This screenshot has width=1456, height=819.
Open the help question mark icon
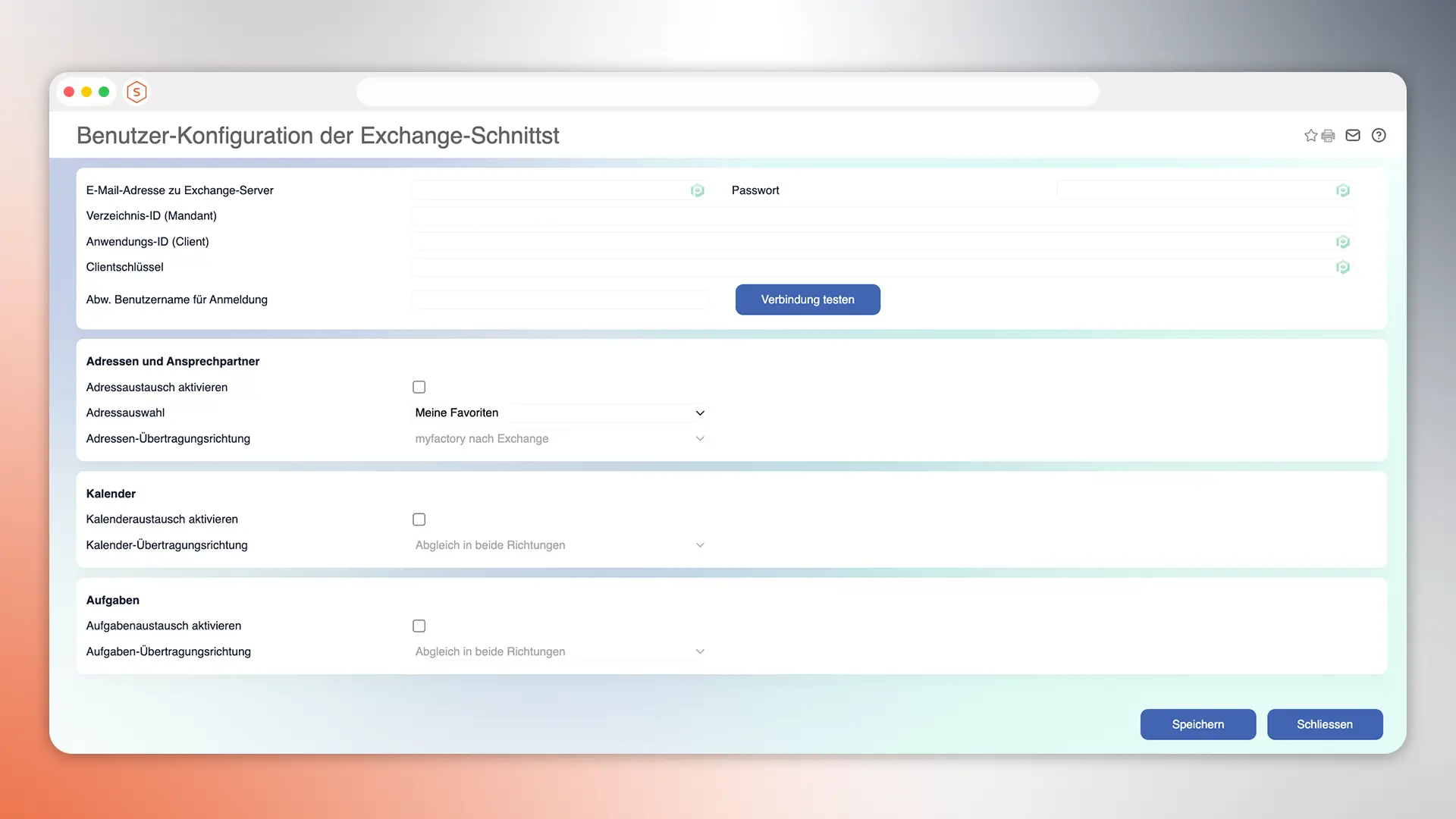(1379, 135)
